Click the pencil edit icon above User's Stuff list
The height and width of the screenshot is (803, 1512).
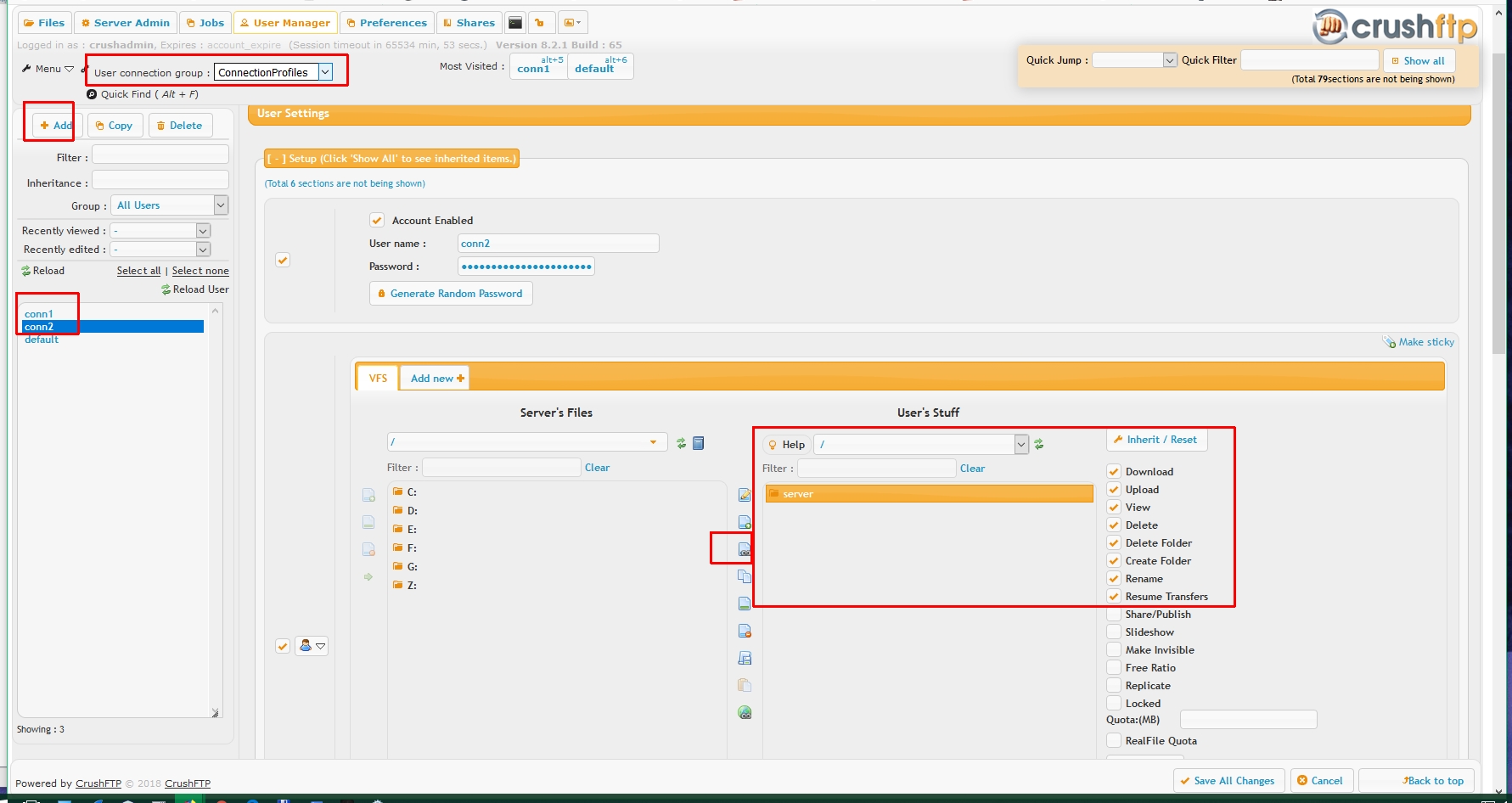(x=745, y=495)
